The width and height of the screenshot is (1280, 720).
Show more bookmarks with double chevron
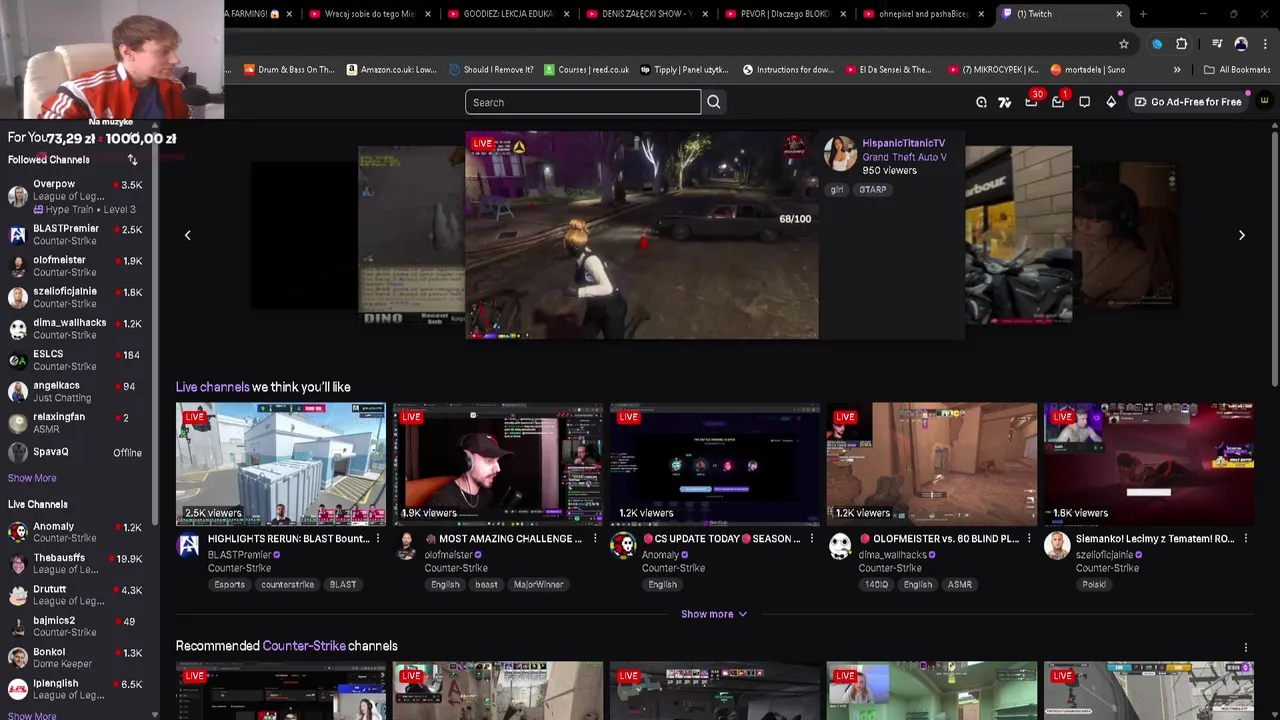(x=1177, y=70)
